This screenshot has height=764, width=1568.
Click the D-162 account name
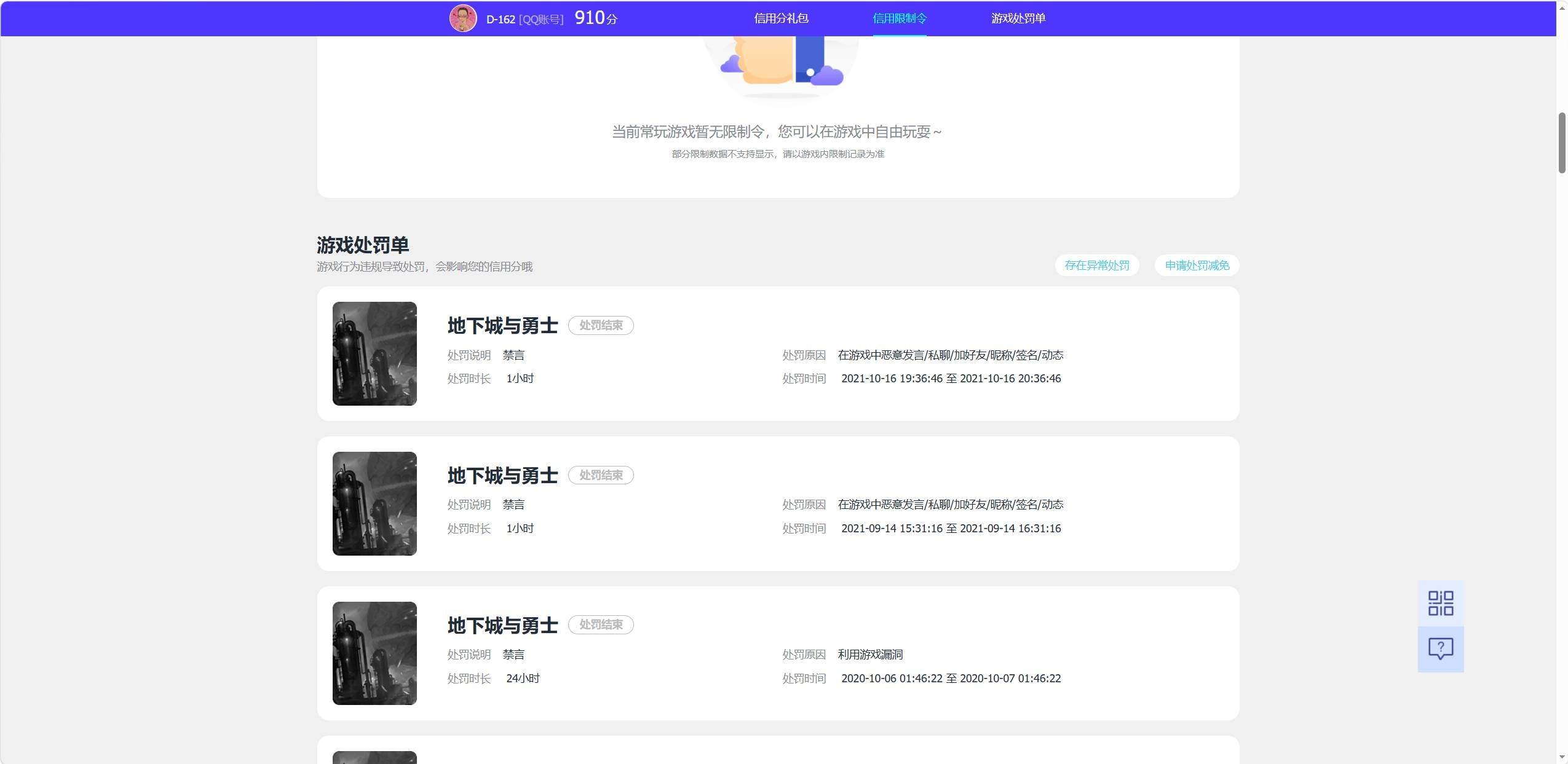coord(501,20)
